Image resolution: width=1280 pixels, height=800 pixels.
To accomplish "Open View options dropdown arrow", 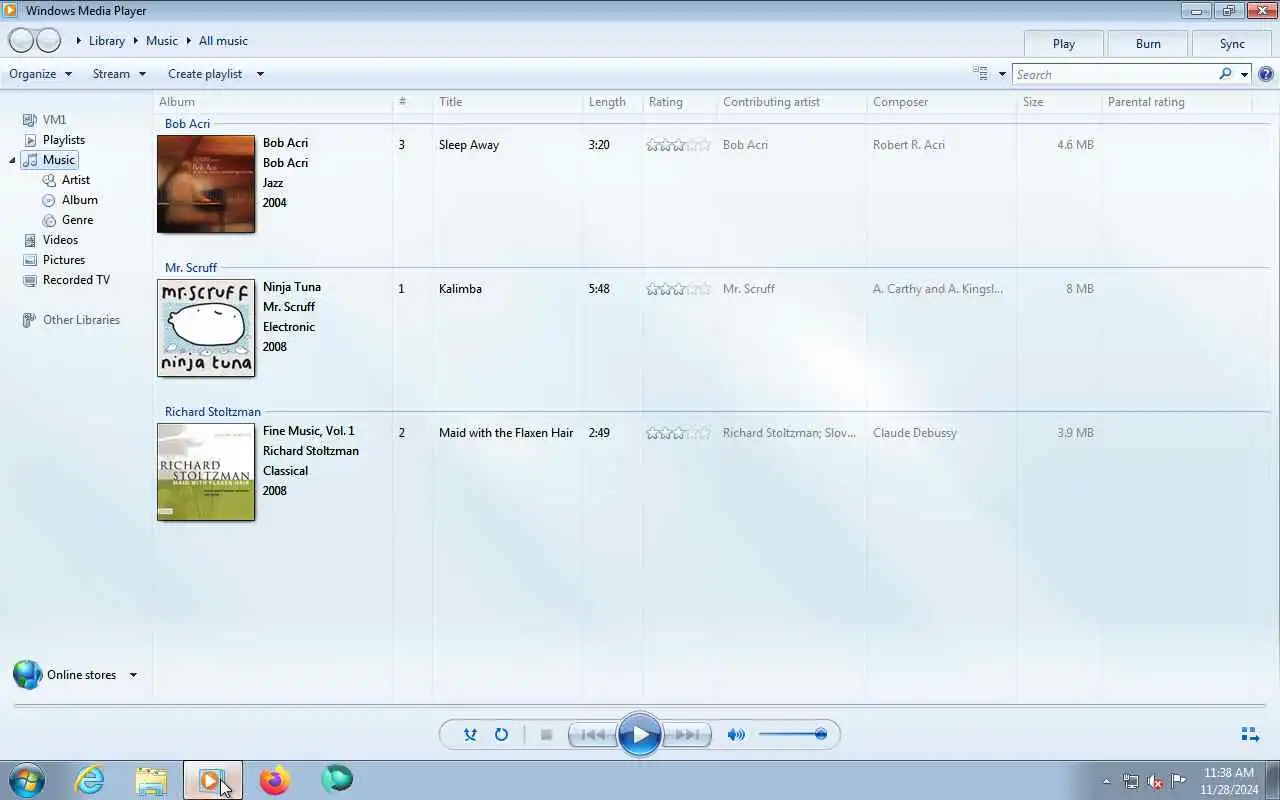I will (1001, 74).
